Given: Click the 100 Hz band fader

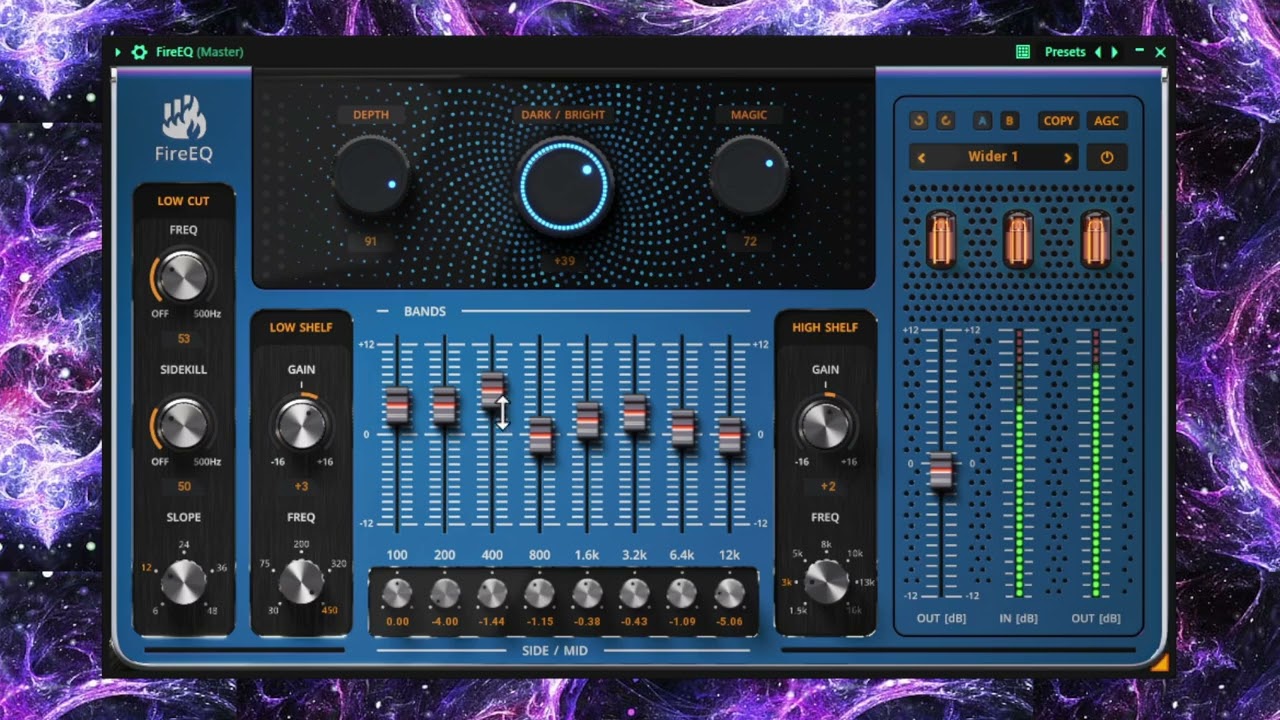Looking at the screenshot, I should [x=398, y=405].
